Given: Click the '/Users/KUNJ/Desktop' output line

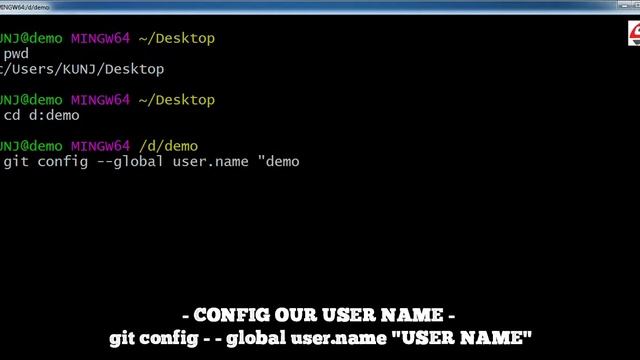Looking at the screenshot, I should point(82,69).
